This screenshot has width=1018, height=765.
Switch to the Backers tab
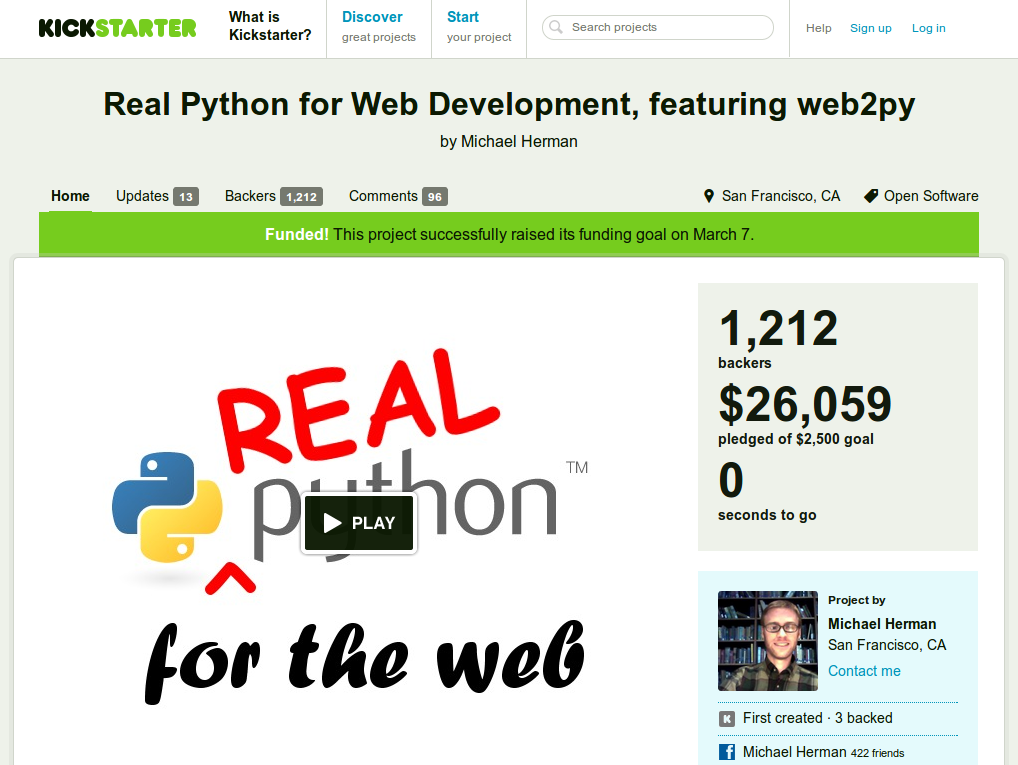pos(273,196)
